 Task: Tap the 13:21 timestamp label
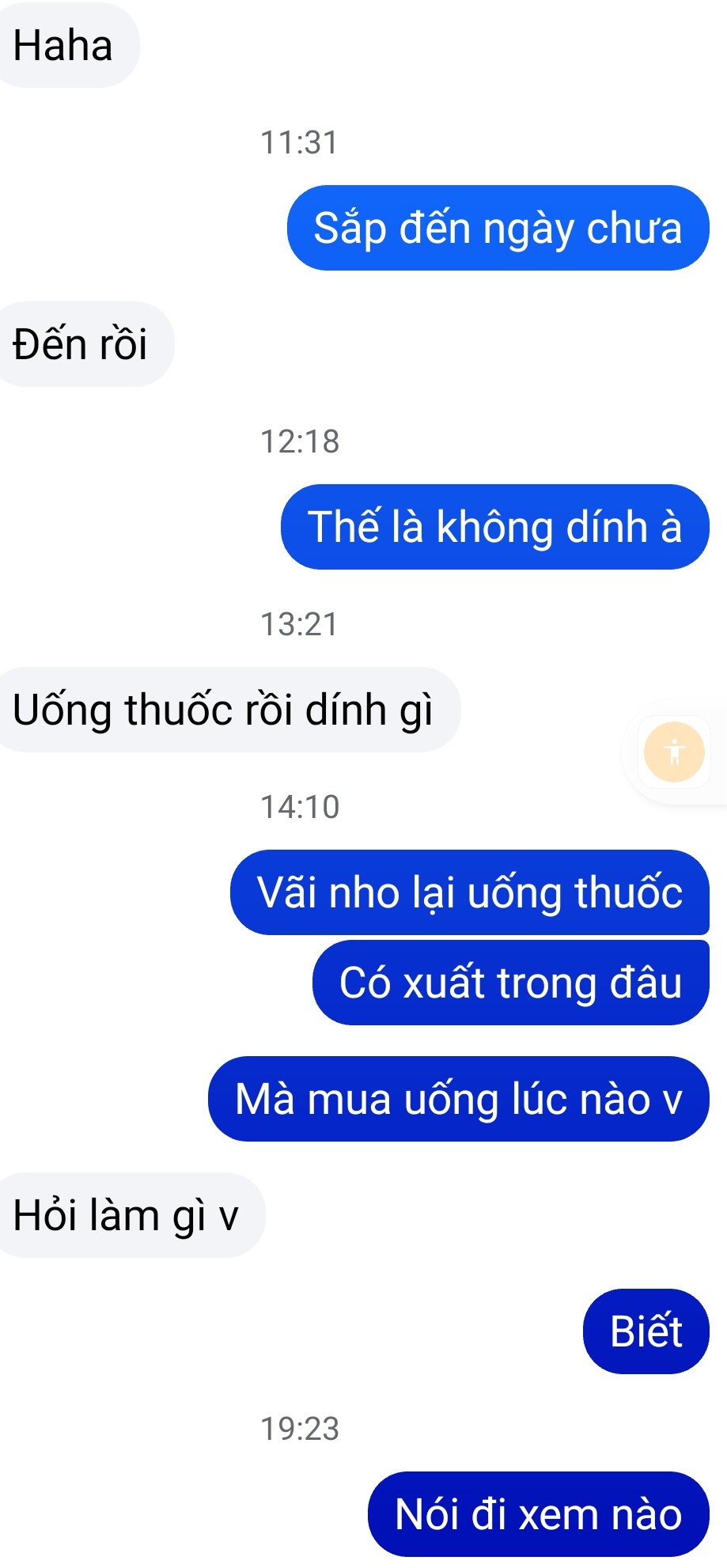[x=300, y=624]
